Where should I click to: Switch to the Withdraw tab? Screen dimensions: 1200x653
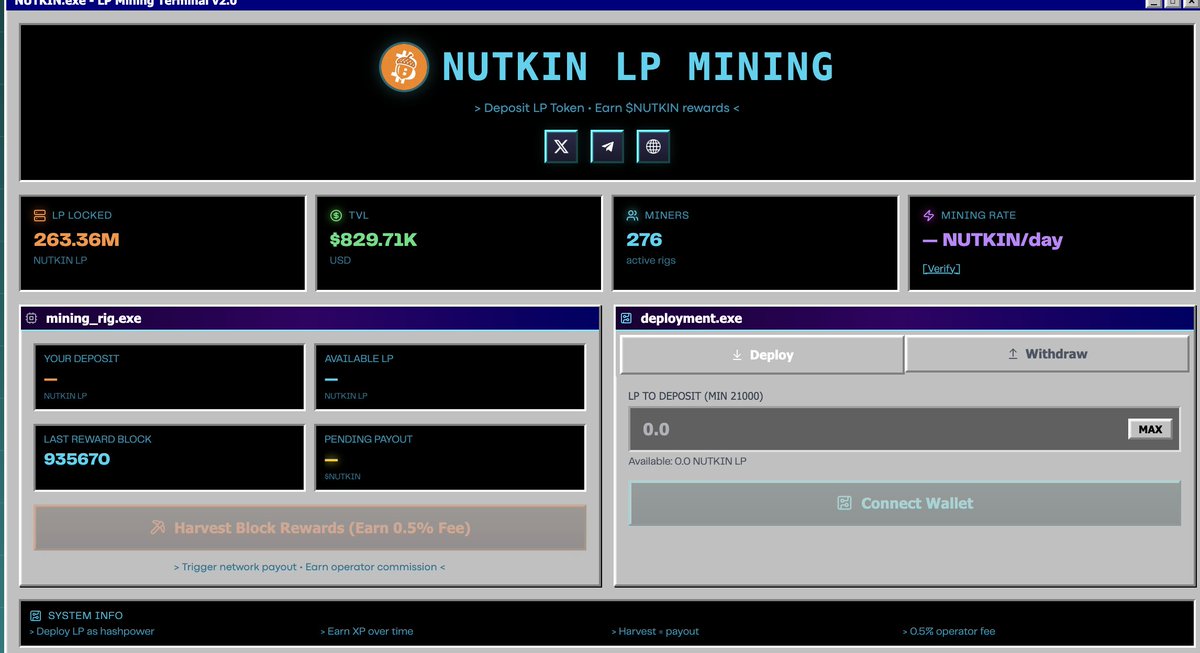(1047, 354)
